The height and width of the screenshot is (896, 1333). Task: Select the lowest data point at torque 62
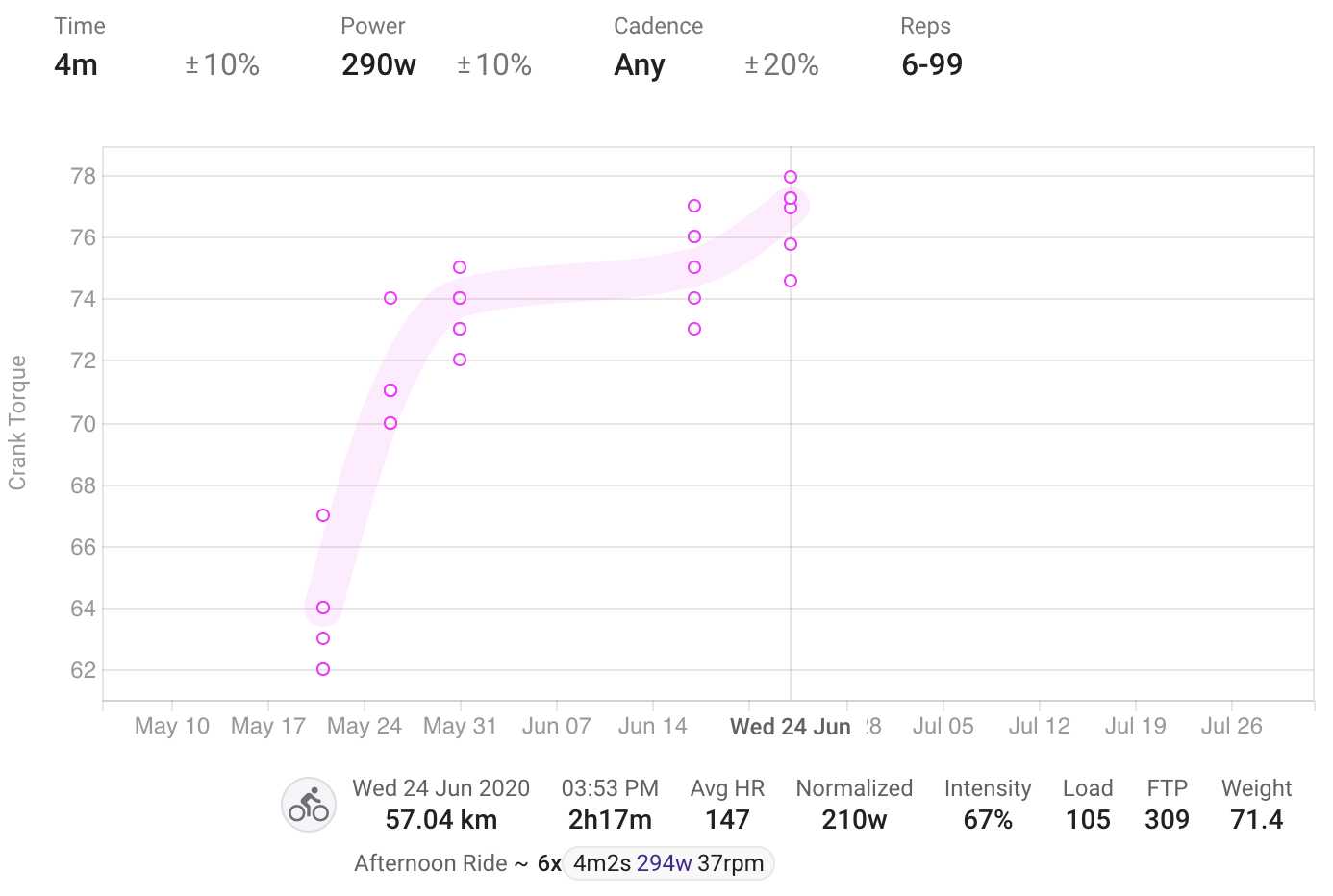pos(323,669)
